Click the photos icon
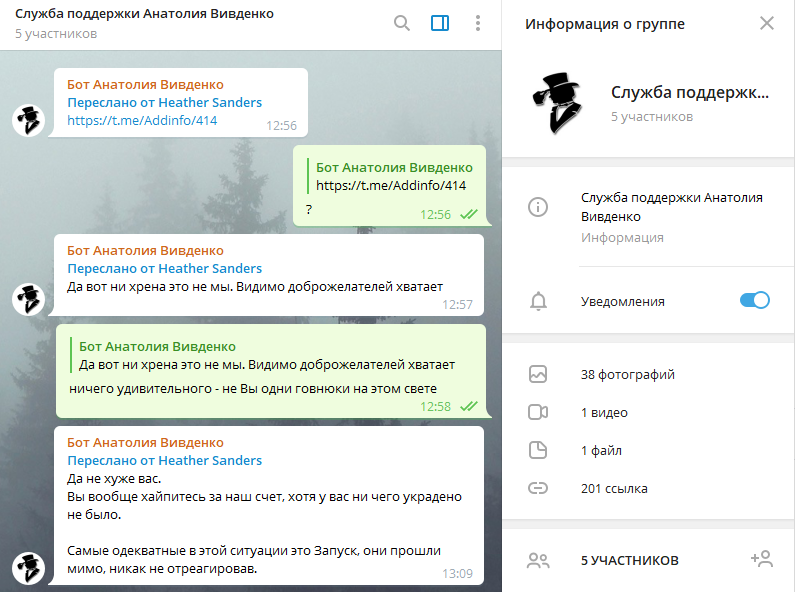 [x=538, y=375]
